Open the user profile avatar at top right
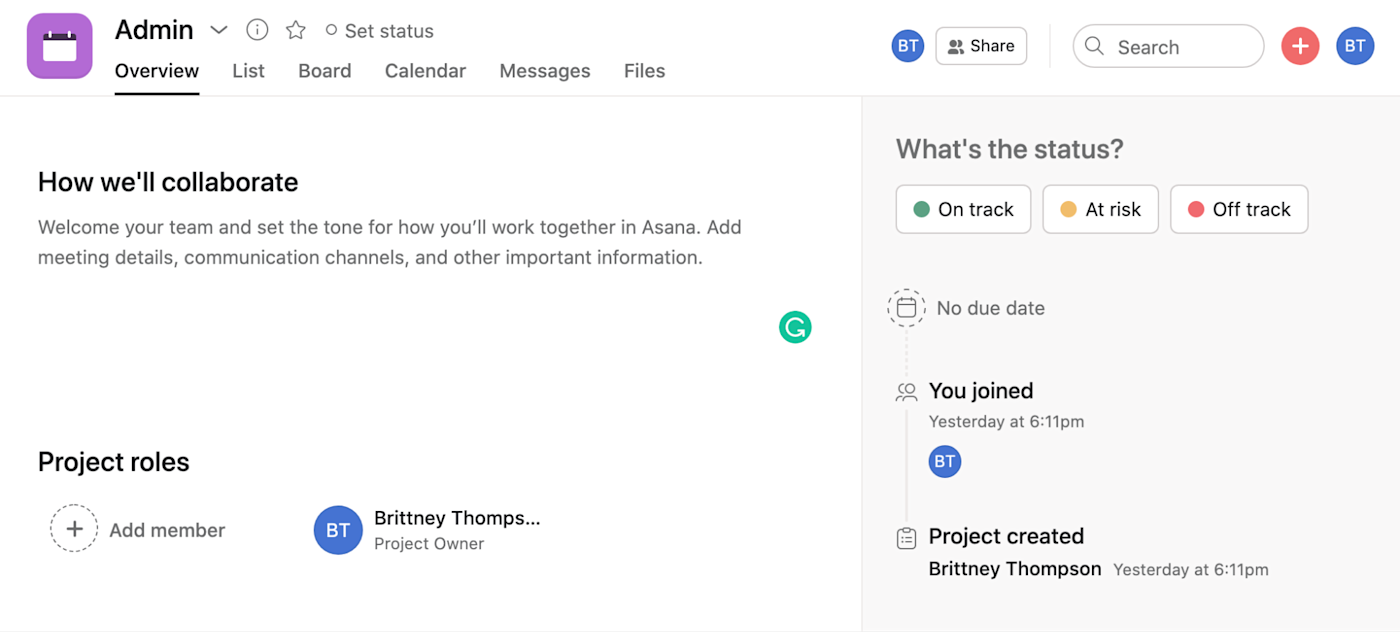 pos(1355,46)
